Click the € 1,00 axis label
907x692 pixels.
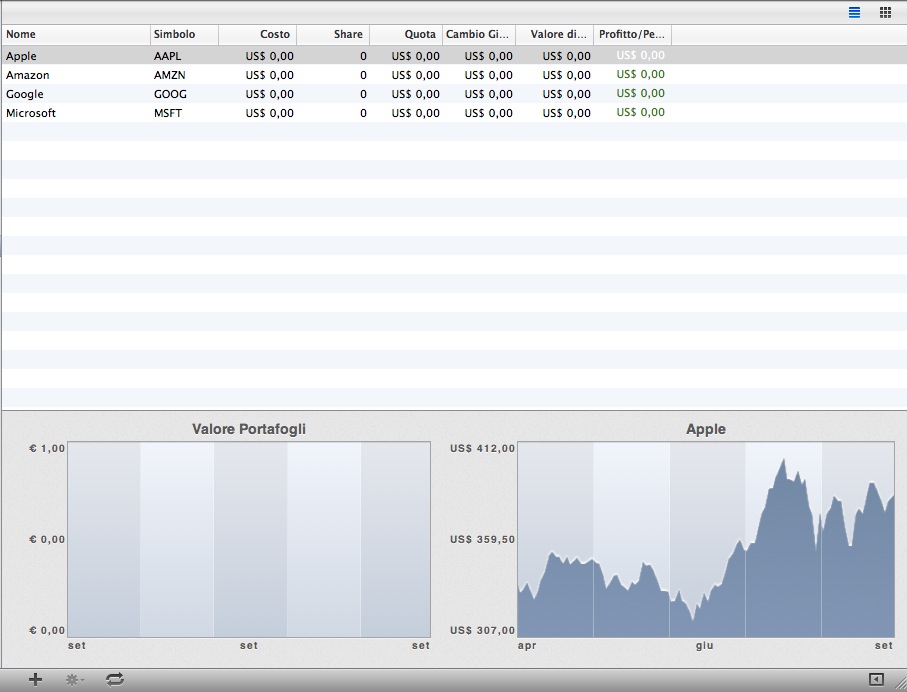pyautogui.click(x=47, y=448)
